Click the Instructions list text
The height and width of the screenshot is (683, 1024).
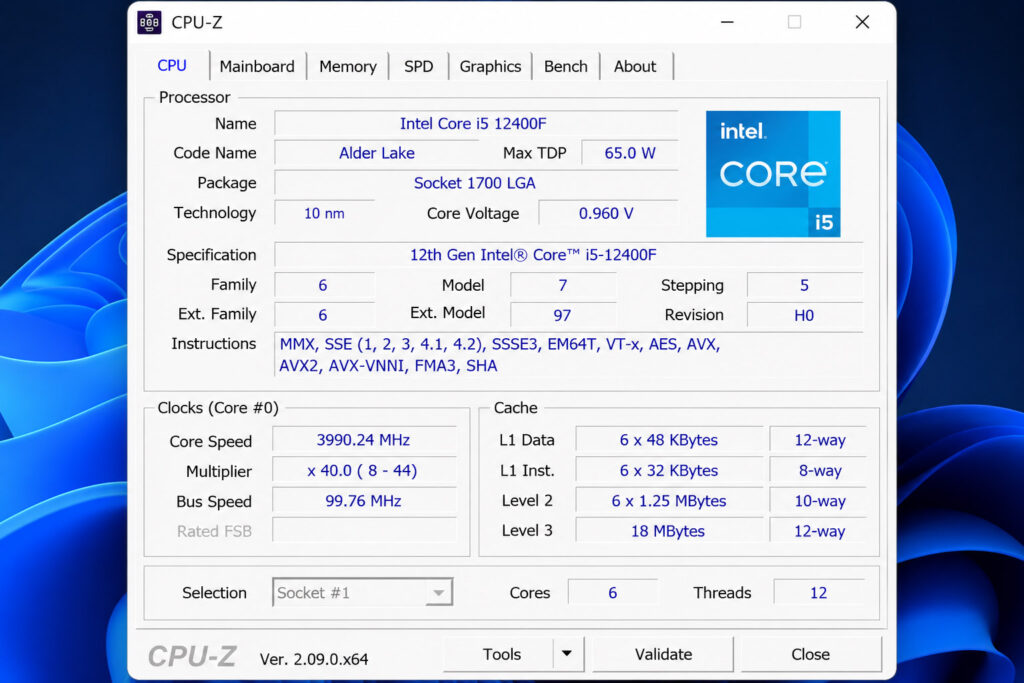500,355
